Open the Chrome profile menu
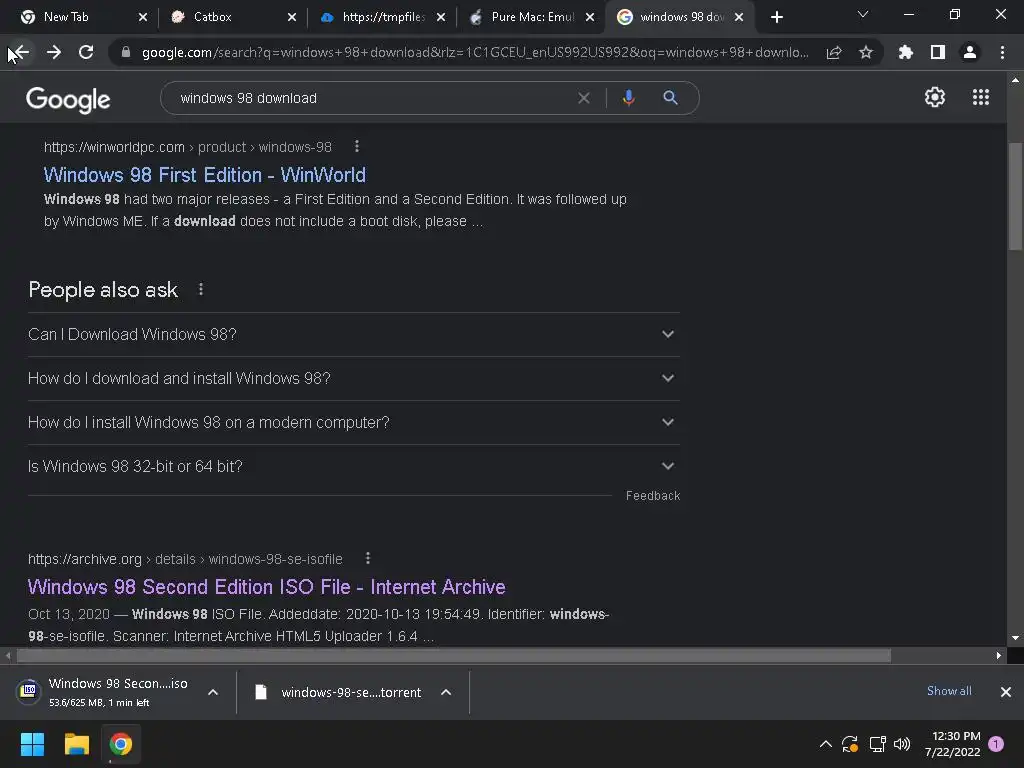Image resolution: width=1024 pixels, height=768 pixels. point(970,53)
